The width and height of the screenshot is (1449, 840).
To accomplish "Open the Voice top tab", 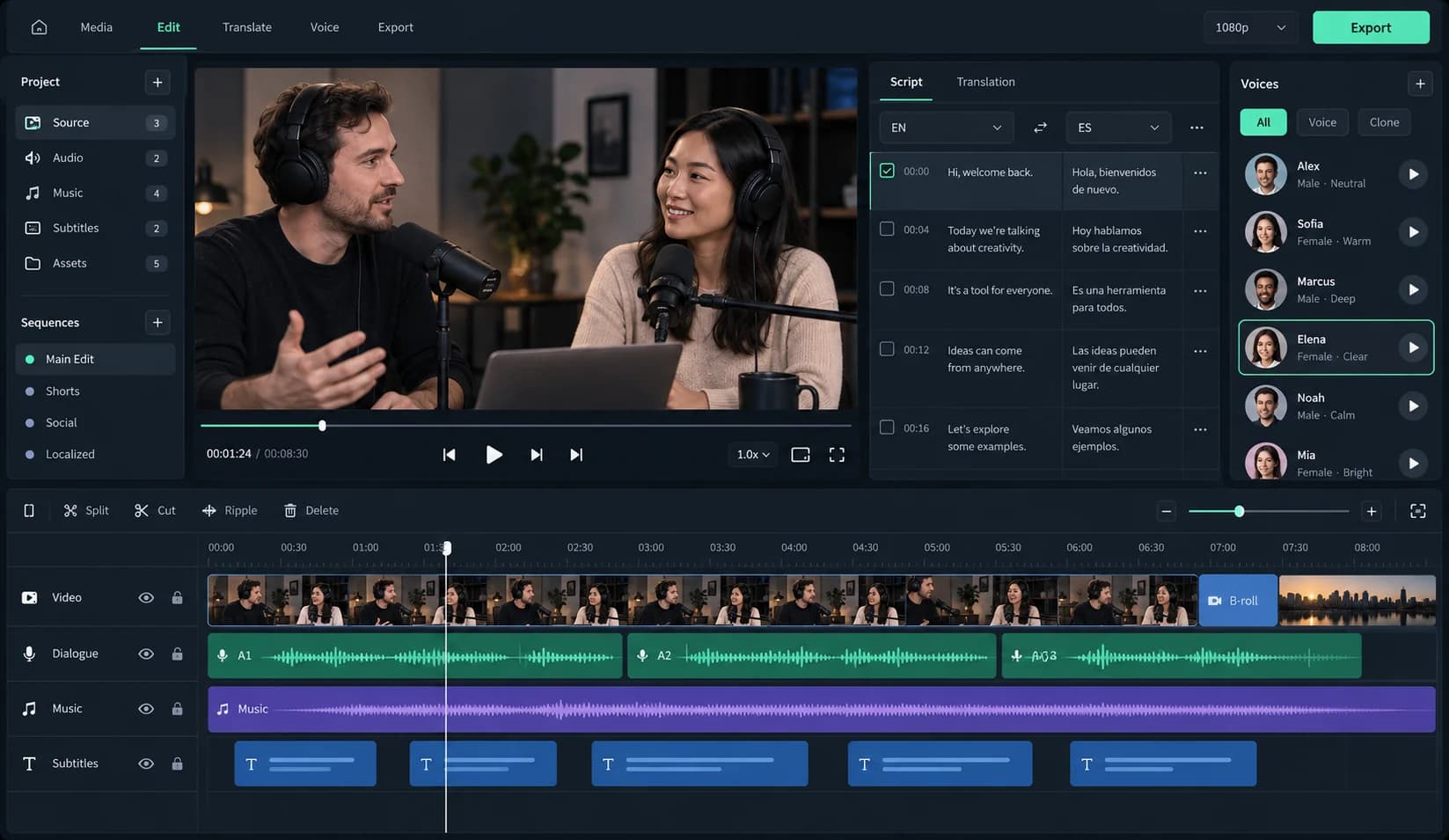I will coord(325,27).
